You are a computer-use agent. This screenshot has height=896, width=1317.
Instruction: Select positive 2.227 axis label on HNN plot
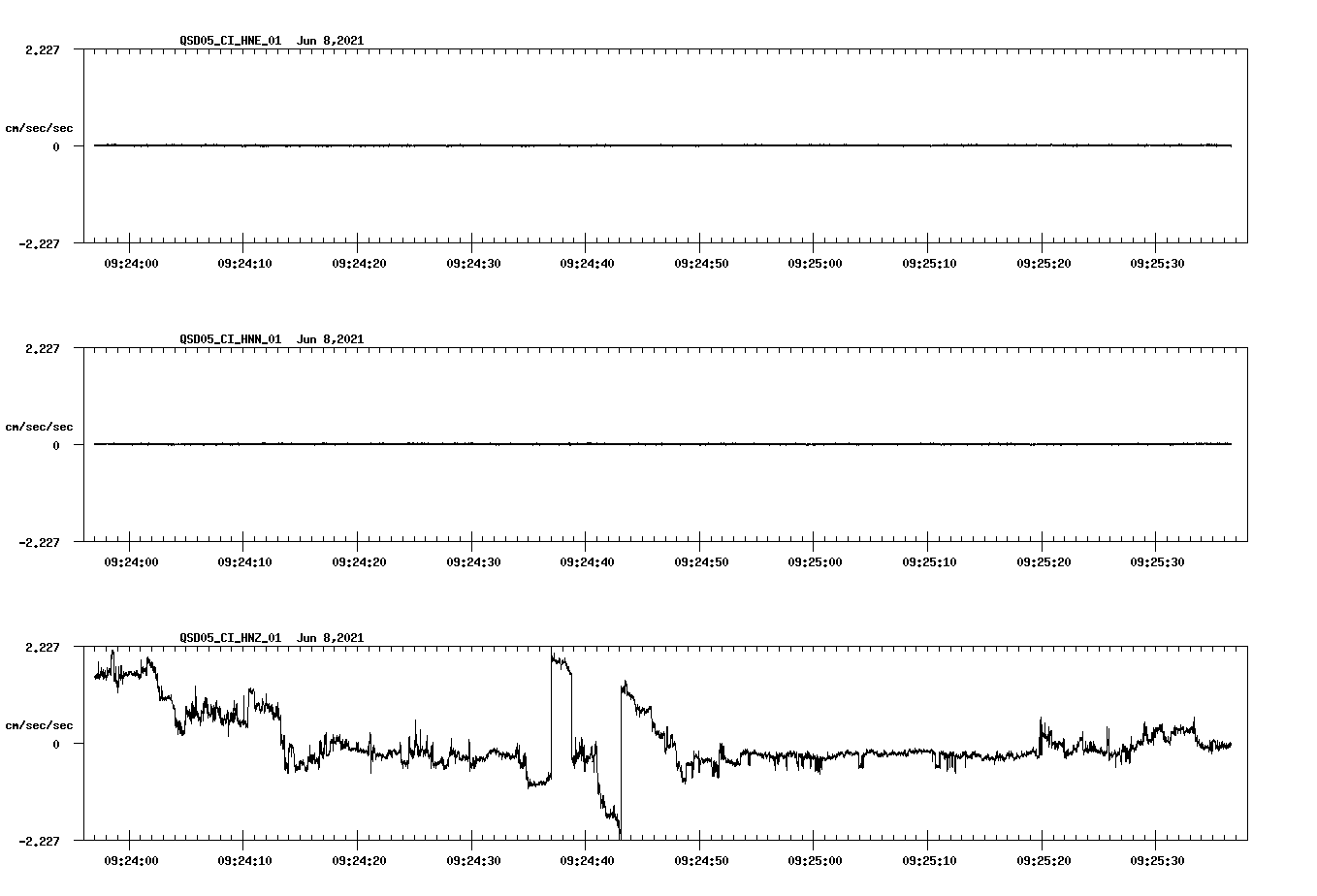pyautogui.click(x=42, y=349)
